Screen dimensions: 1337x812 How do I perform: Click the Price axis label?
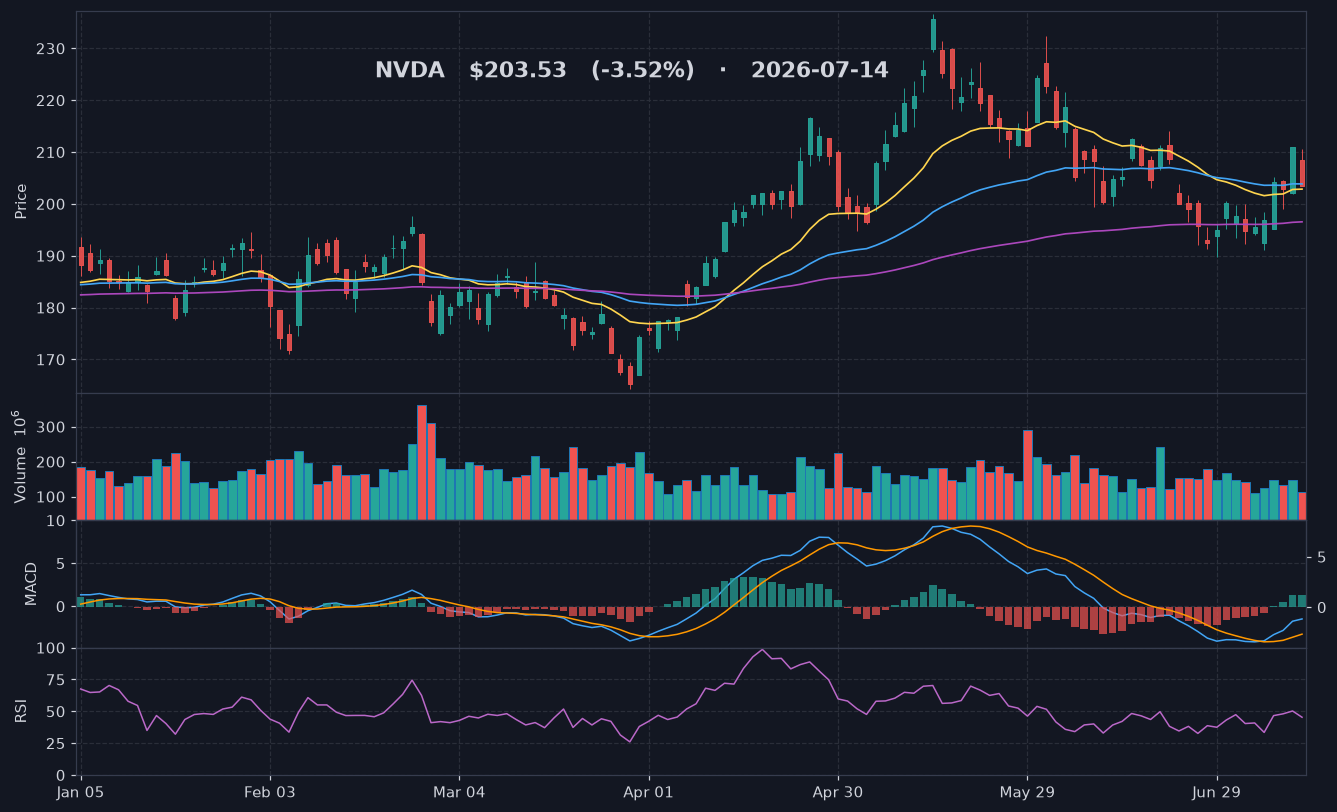pyautogui.click(x=21, y=201)
